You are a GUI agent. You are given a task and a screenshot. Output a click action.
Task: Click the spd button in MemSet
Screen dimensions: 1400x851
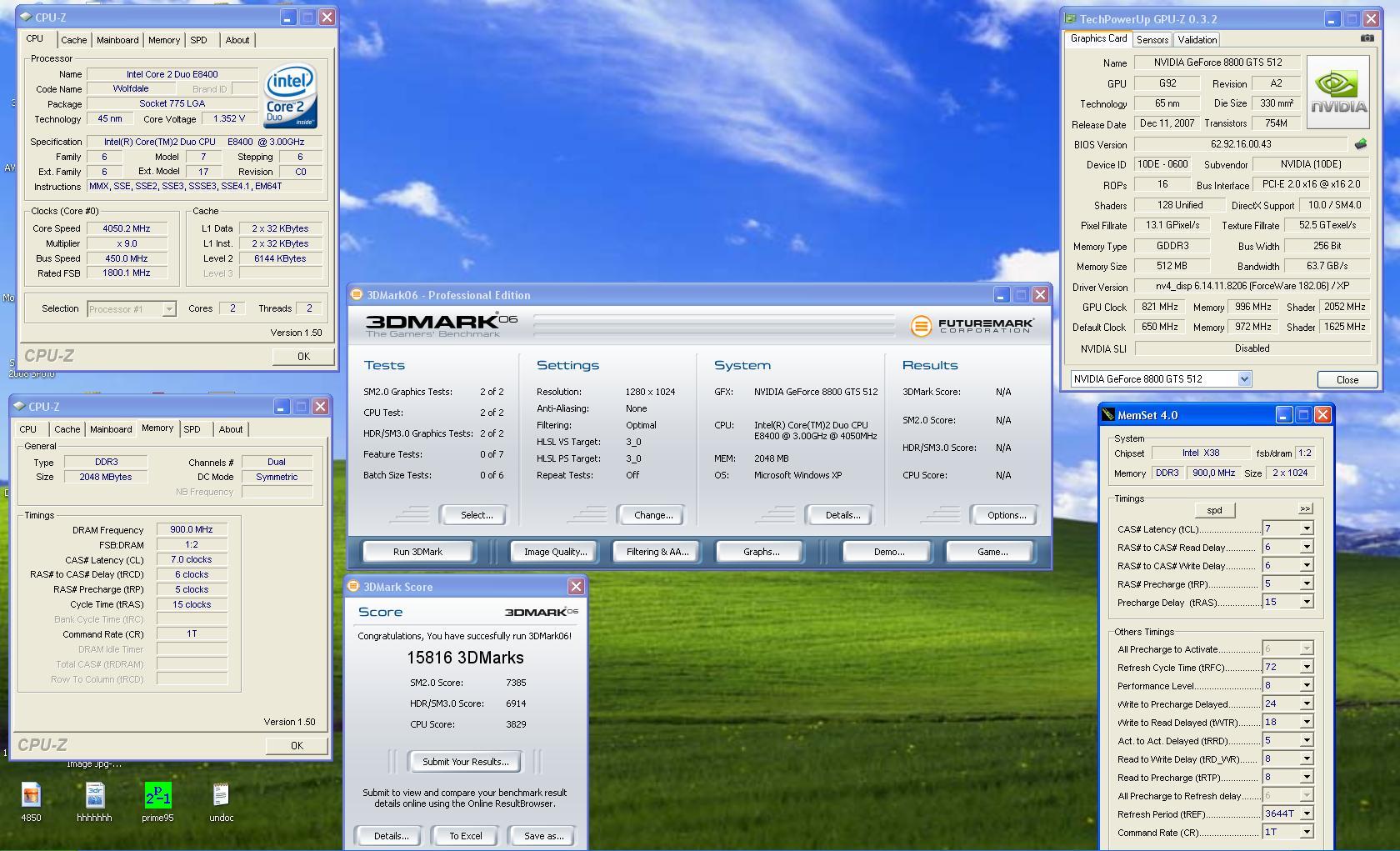click(x=1215, y=510)
